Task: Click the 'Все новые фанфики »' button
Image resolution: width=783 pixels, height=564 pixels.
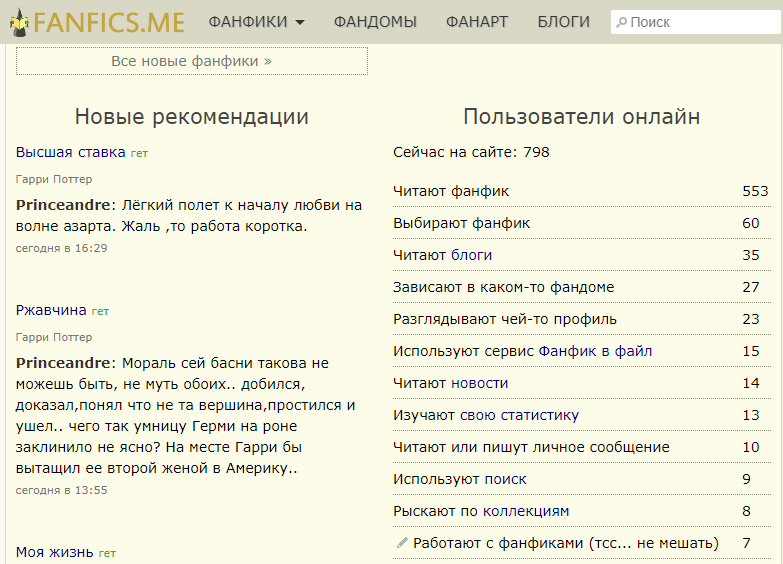Action: [x=192, y=61]
